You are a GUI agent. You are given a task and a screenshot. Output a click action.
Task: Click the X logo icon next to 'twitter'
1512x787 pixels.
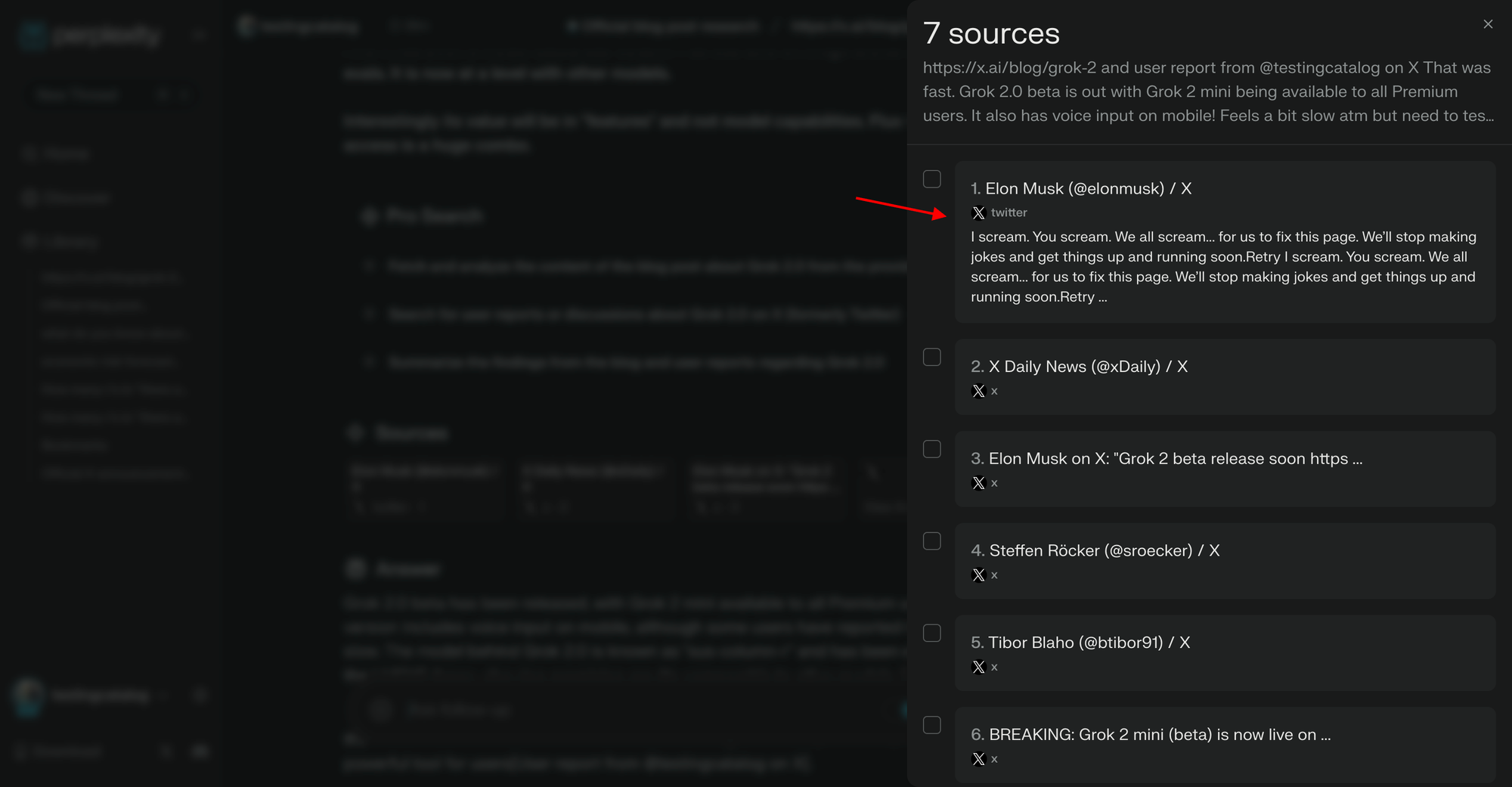[x=979, y=213]
